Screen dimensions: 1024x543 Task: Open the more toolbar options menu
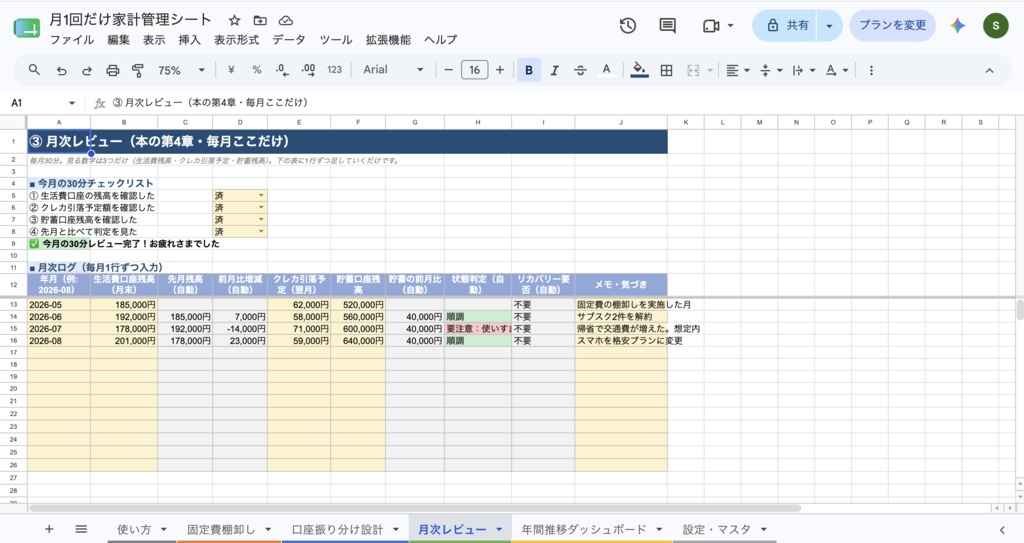pyautogui.click(x=871, y=70)
